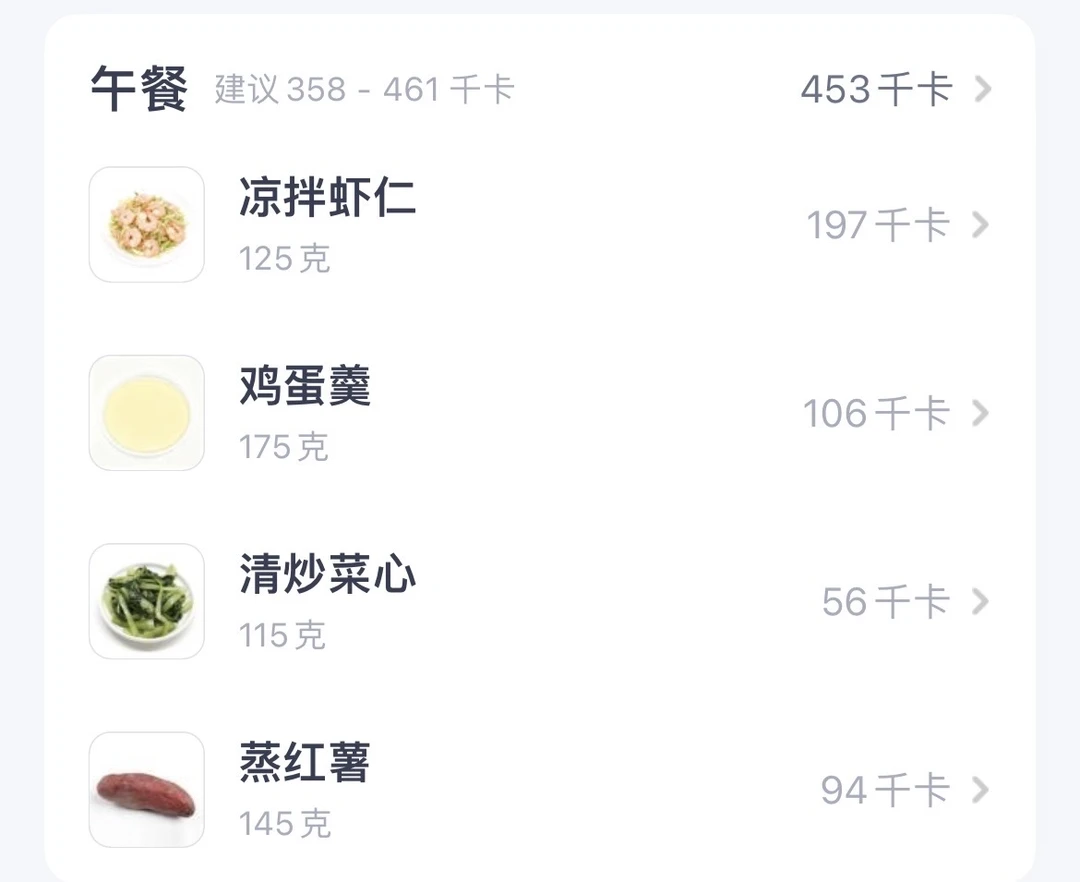Screen dimensions: 1080x882
Task: Open details chevron beside 197千卡
Action: point(980,224)
